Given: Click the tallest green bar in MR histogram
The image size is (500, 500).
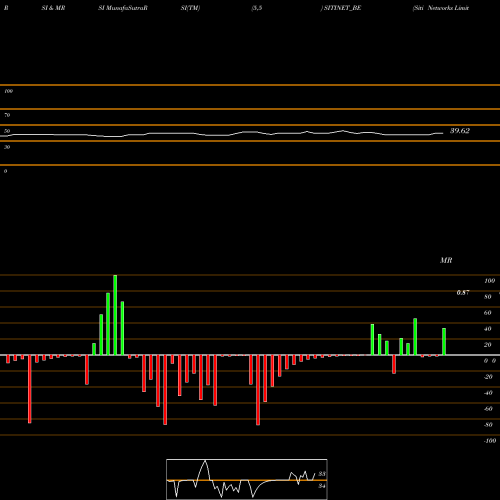Looking at the screenshot, I should click(115, 315).
